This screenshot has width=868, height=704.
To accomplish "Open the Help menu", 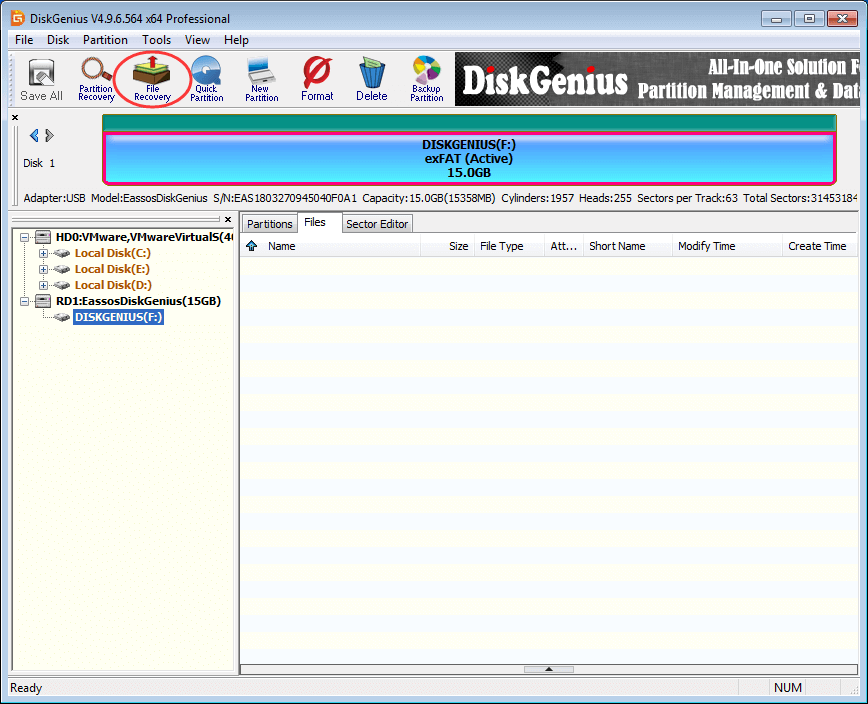I will 236,40.
